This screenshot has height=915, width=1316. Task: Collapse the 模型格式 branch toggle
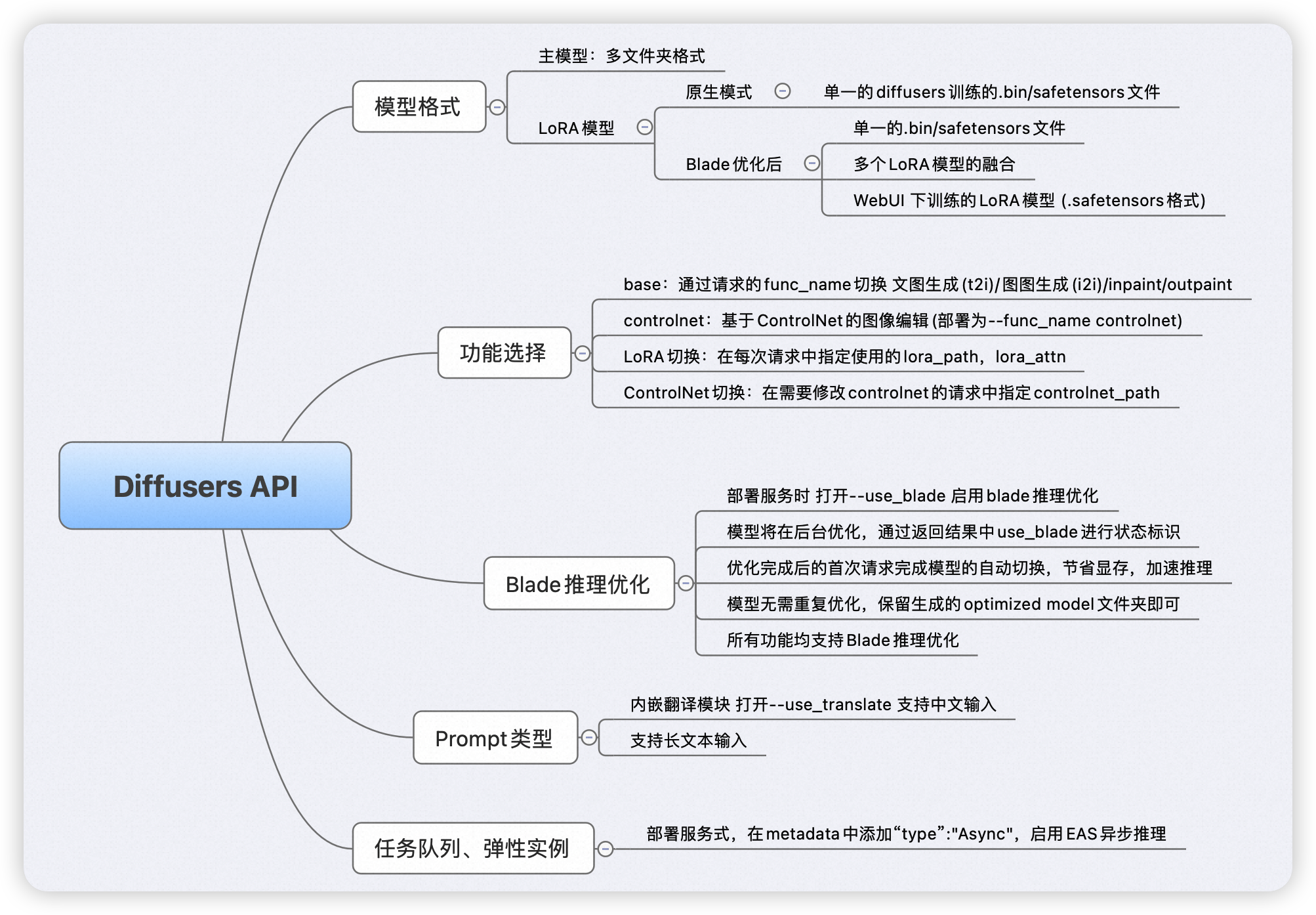click(x=497, y=107)
